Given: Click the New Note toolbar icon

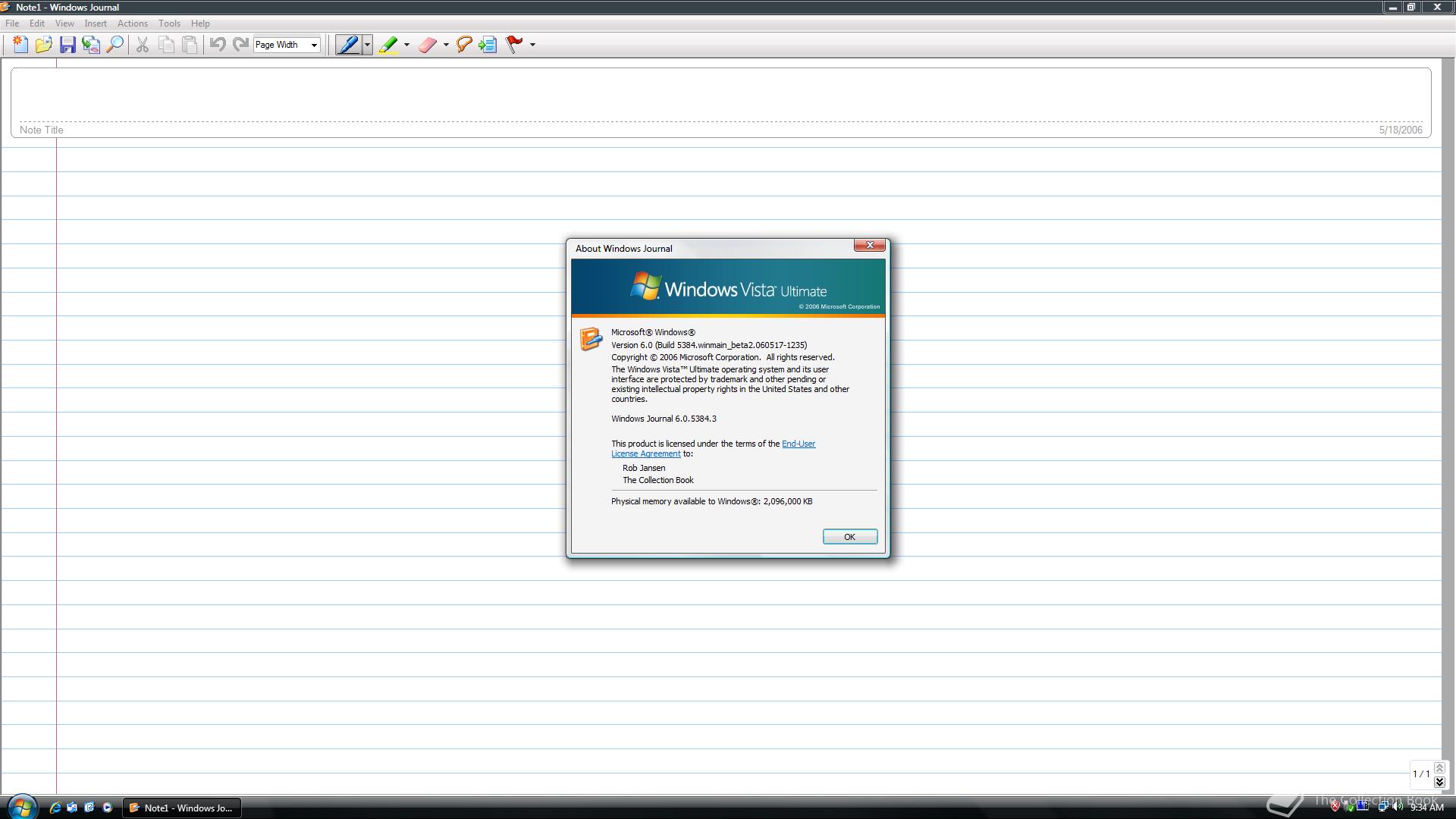Looking at the screenshot, I should 20,45.
